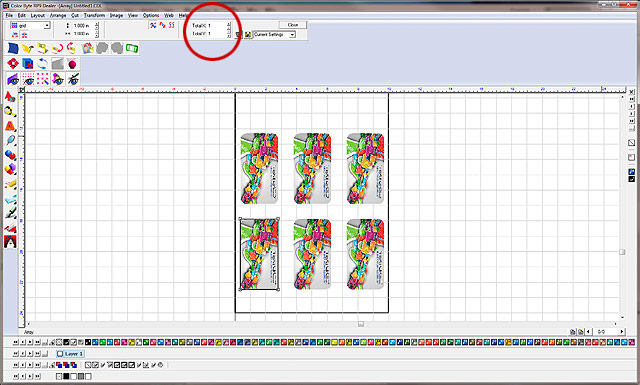This screenshot has width=640, height=385.
Task: Click the crossed-out eye icon
Action: point(73,79)
